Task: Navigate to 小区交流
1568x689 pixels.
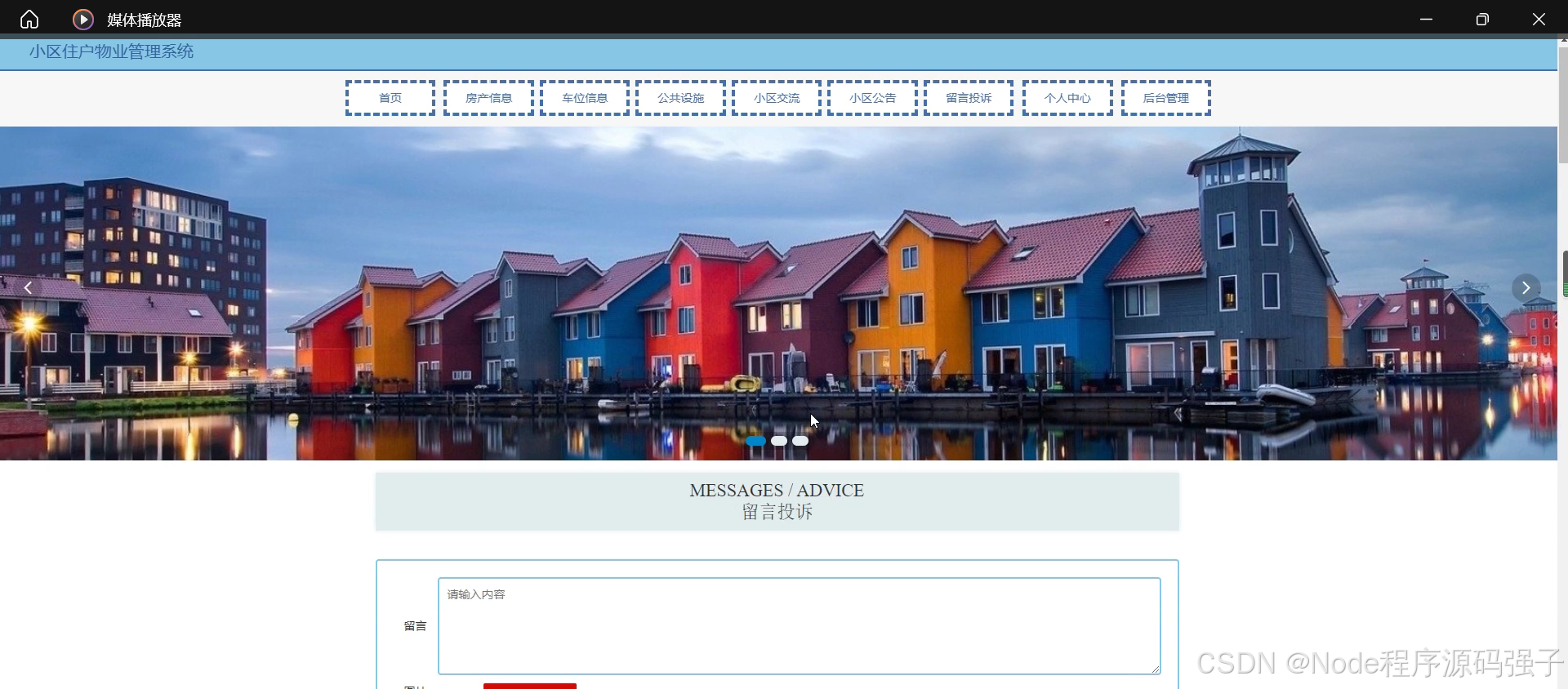Action: pyautogui.click(x=777, y=98)
